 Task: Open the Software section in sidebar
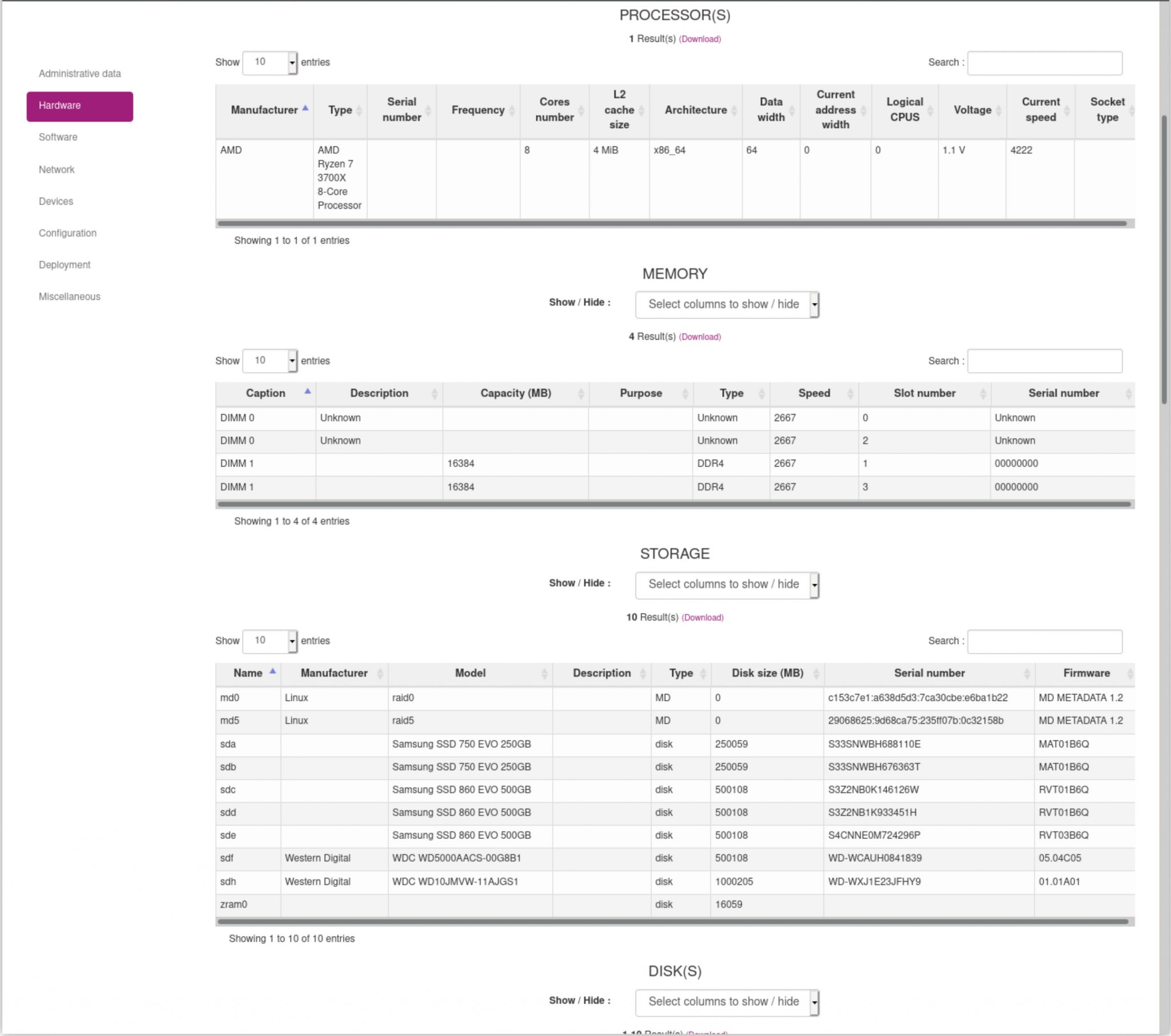click(58, 137)
